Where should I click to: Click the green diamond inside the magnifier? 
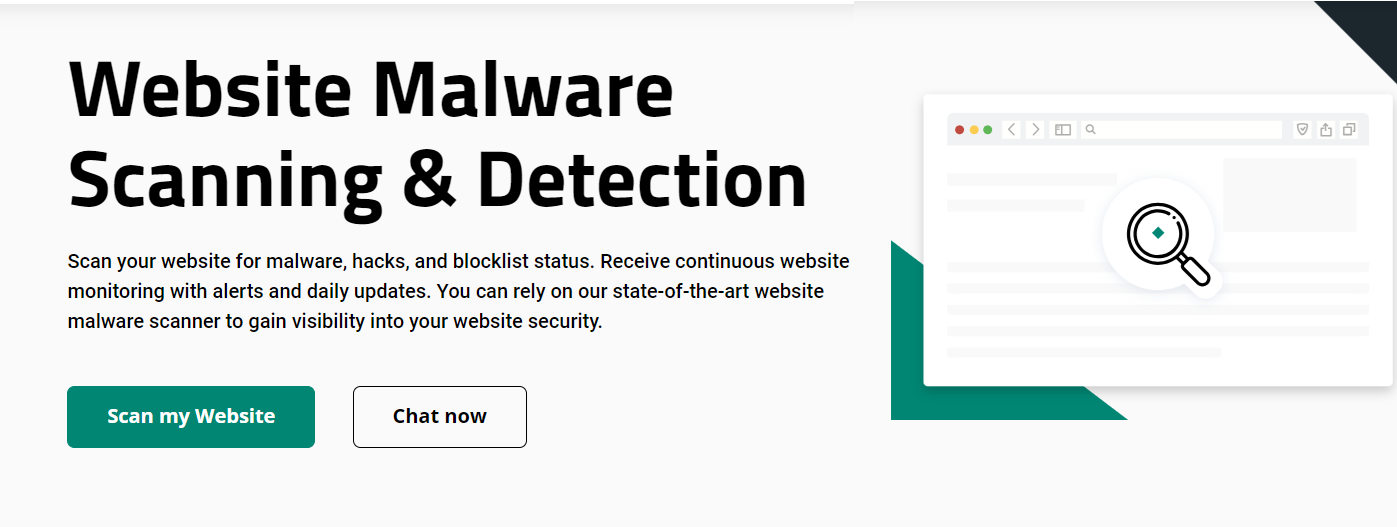tap(1158, 233)
